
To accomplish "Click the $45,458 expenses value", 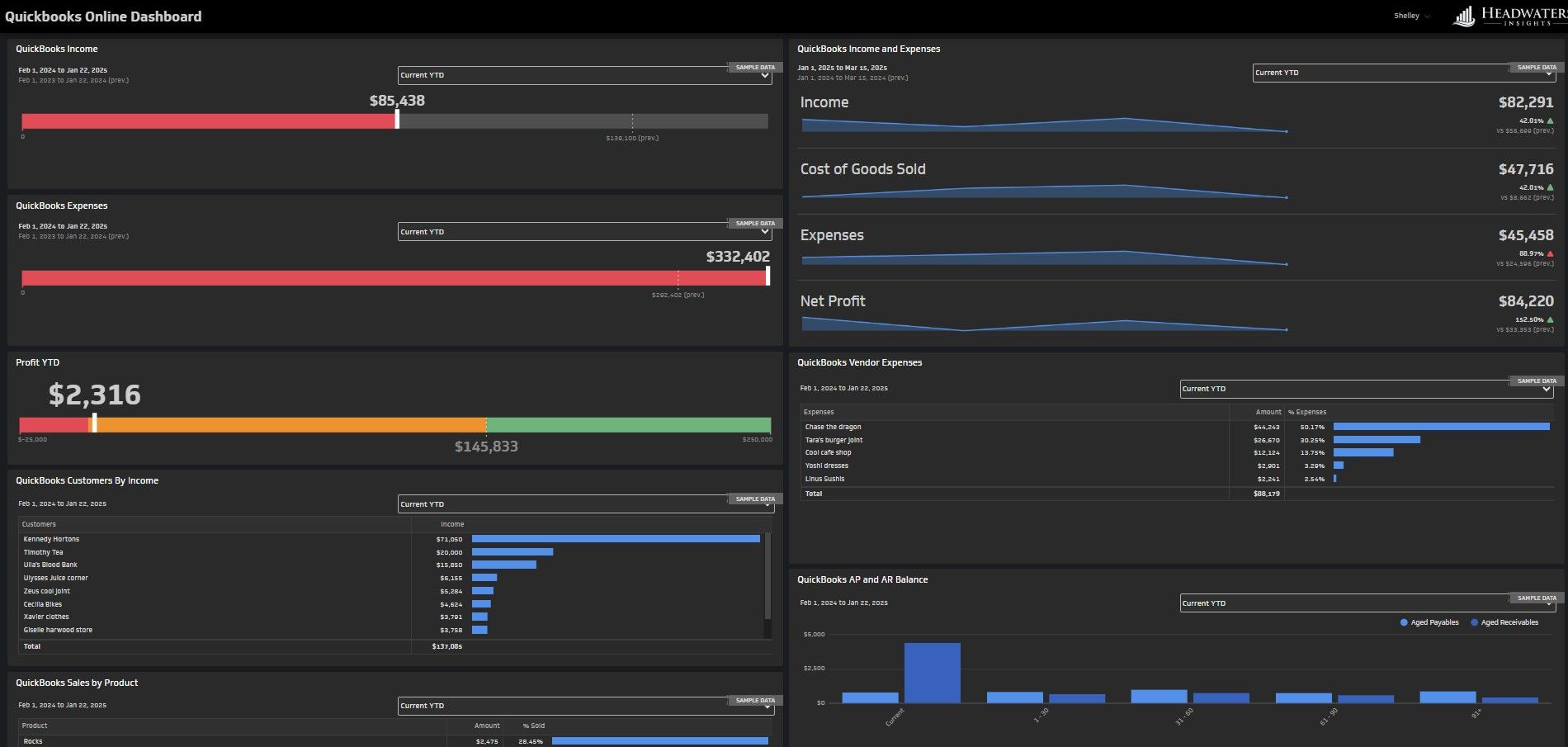I will pos(1526,235).
